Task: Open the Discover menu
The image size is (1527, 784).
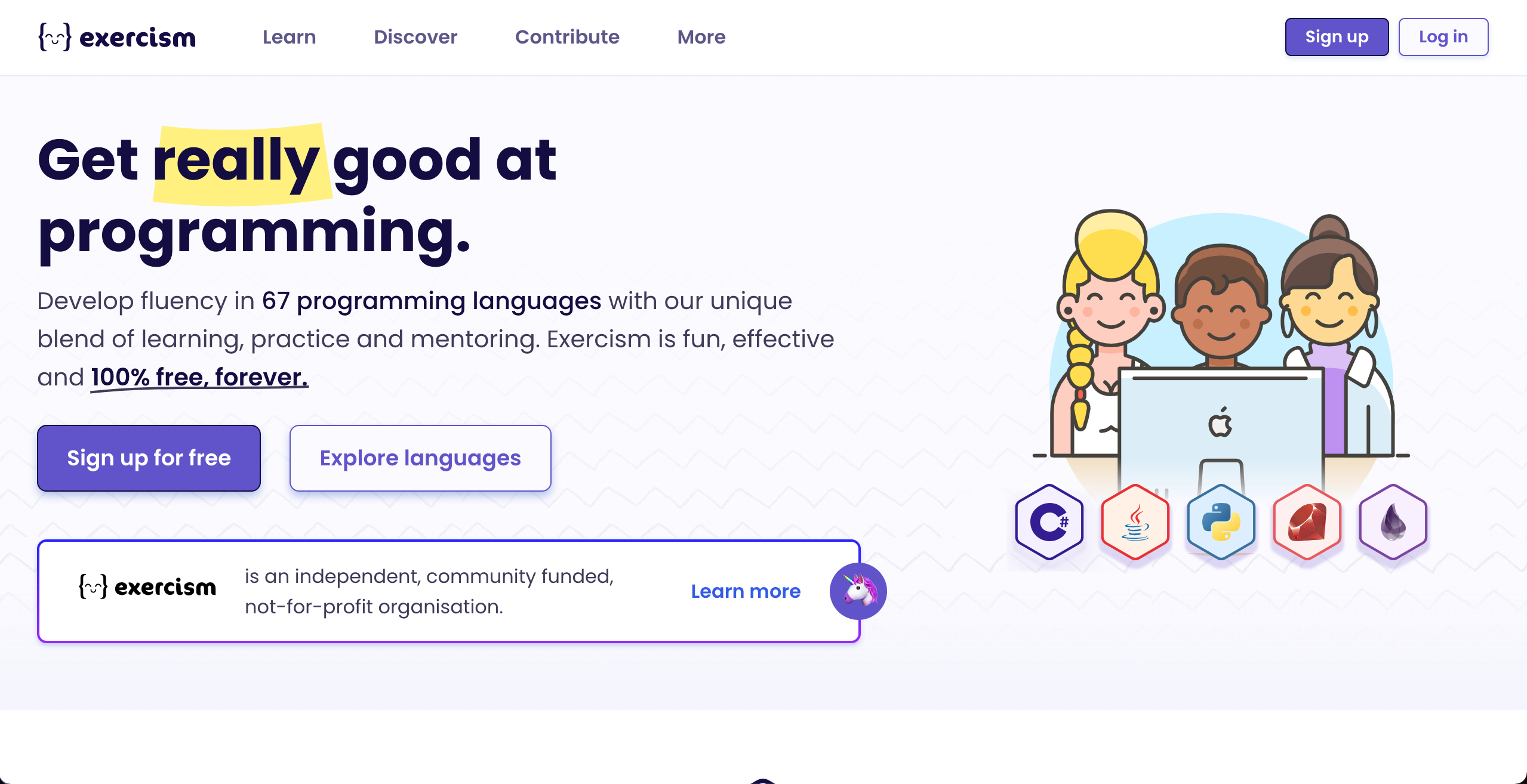Action: [x=415, y=36]
